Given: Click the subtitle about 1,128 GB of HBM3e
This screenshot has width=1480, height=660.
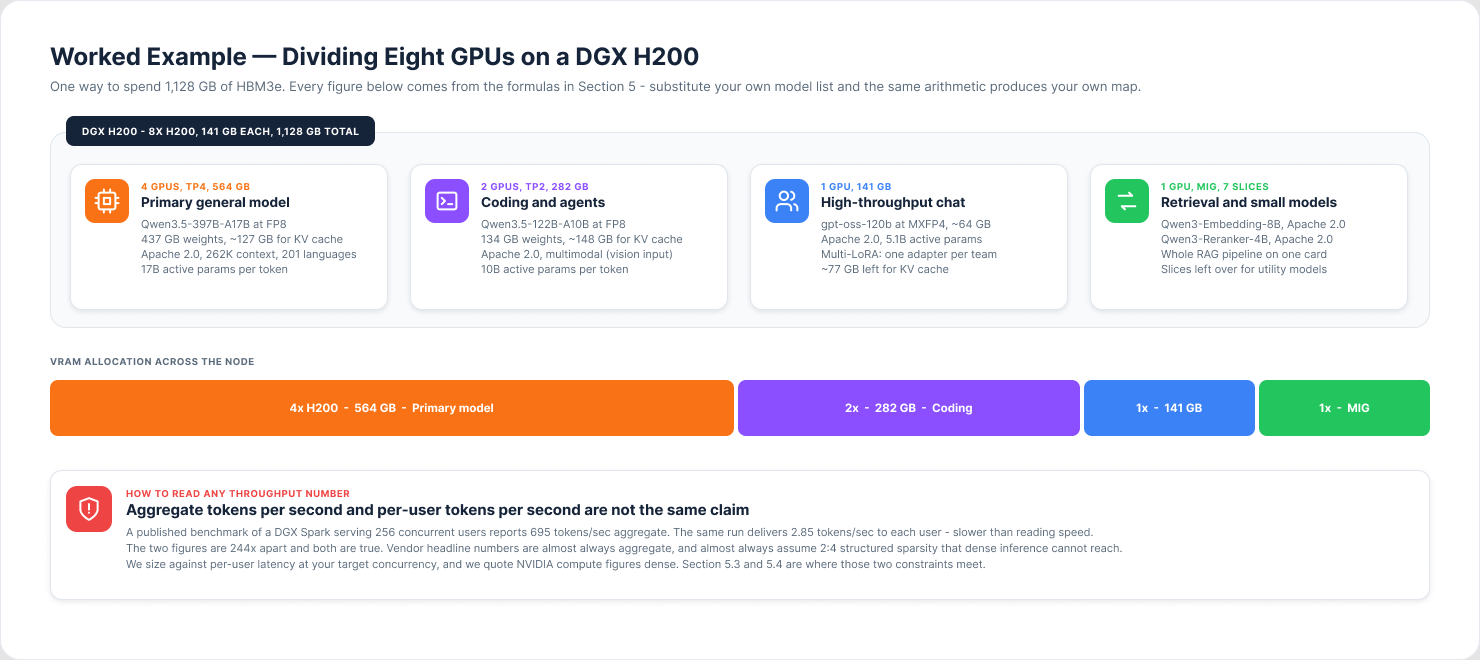Looking at the screenshot, I should coord(595,87).
